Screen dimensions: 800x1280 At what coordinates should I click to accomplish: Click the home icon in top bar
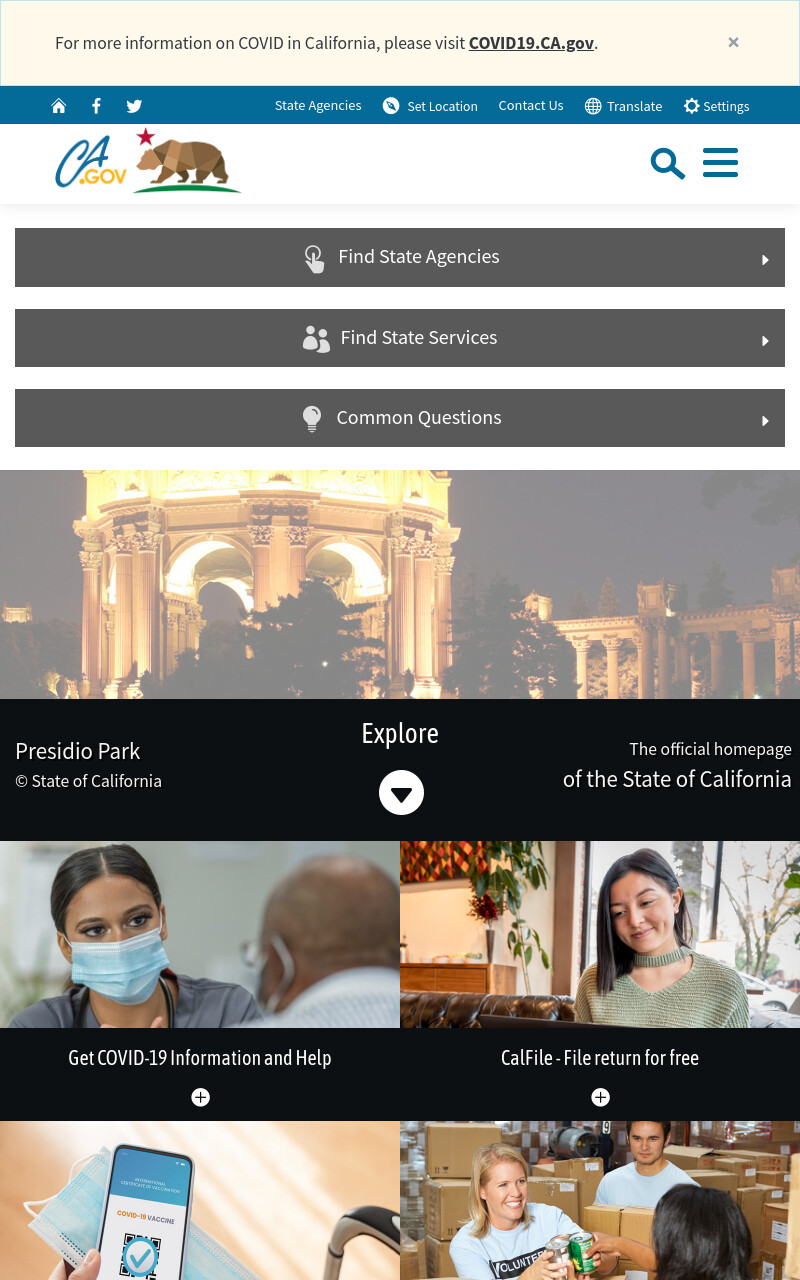click(59, 106)
